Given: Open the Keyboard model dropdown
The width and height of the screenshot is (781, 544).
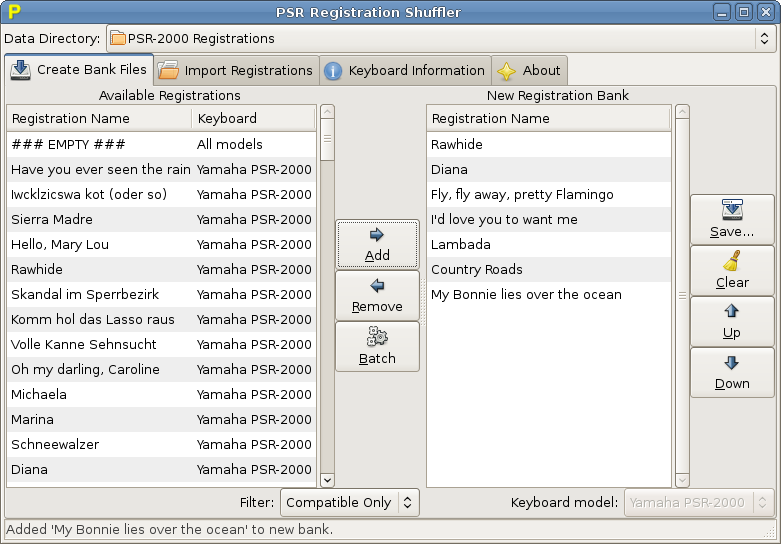Looking at the screenshot, I should pos(699,502).
